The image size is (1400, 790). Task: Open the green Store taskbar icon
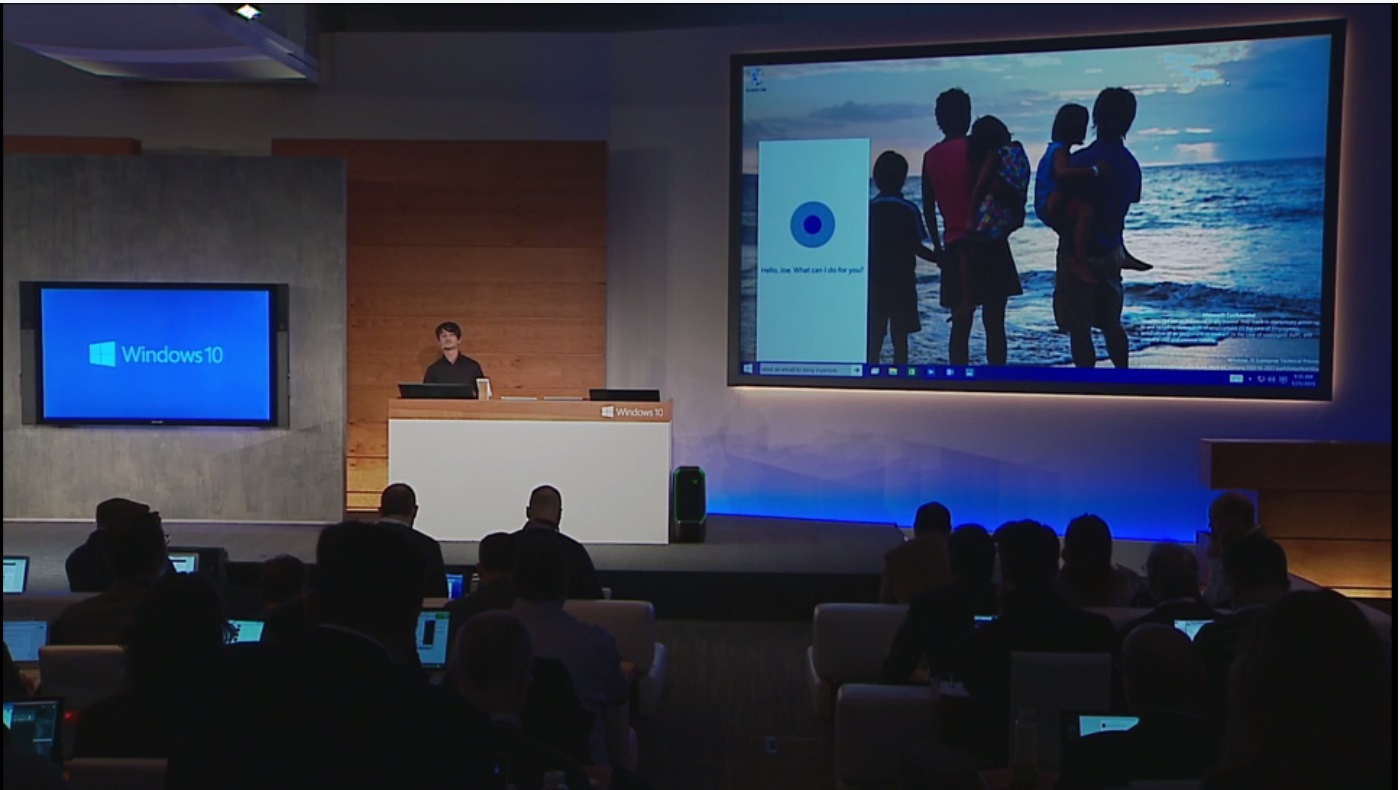(x=912, y=371)
